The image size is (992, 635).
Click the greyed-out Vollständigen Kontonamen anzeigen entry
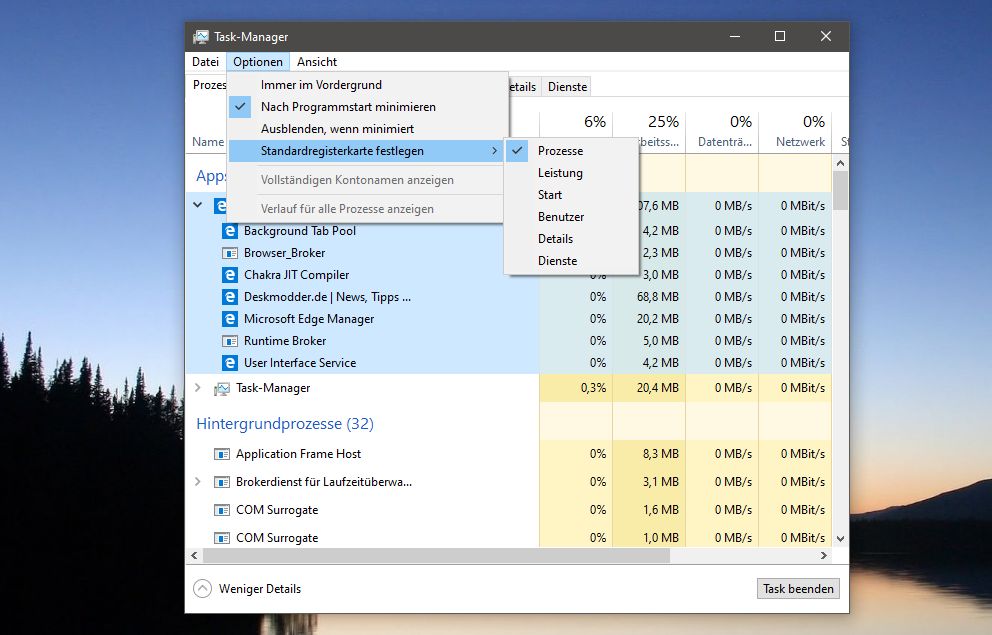click(368, 180)
